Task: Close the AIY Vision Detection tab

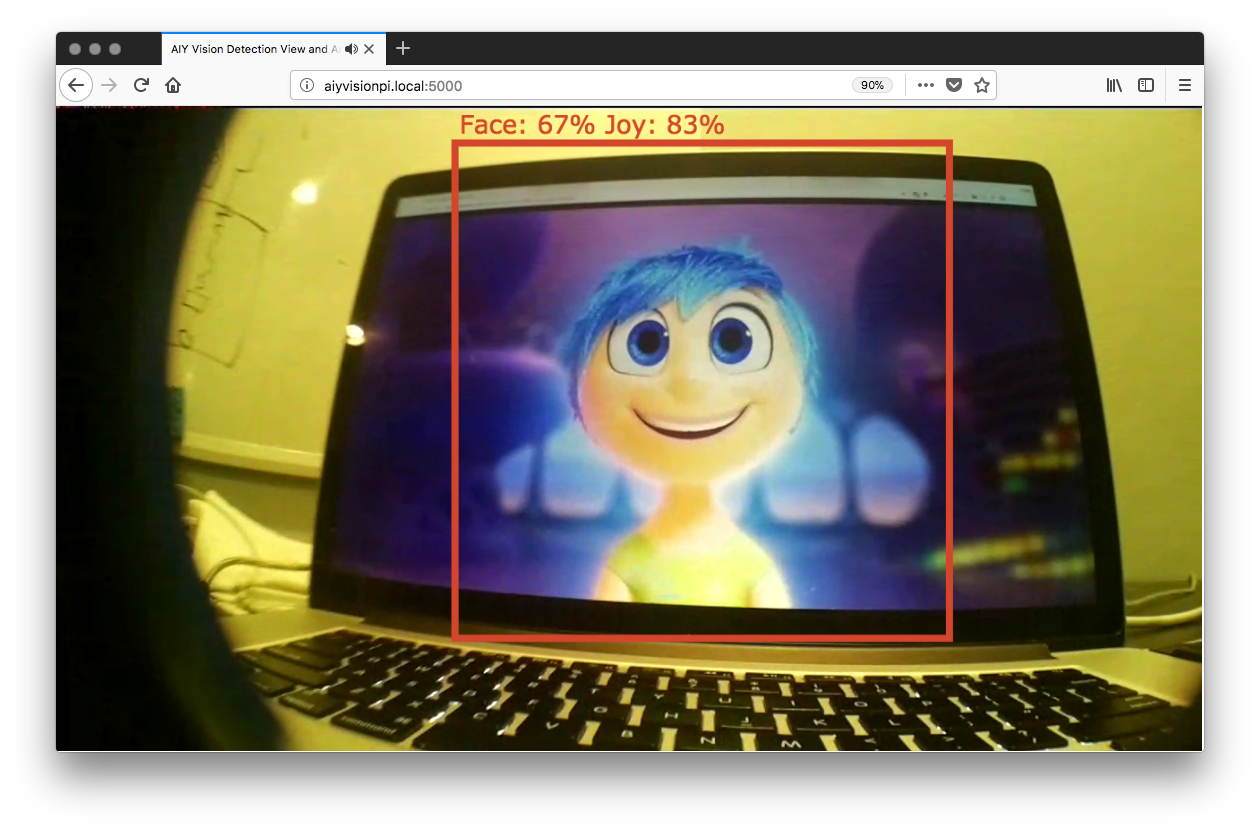Action: [370, 49]
